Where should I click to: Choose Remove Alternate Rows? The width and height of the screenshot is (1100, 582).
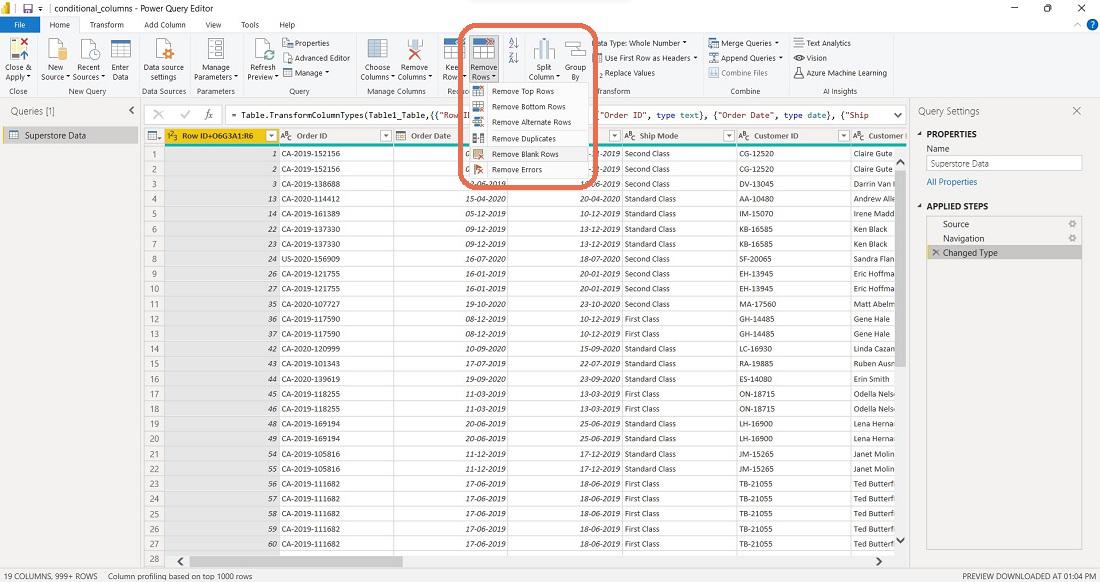(528, 122)
